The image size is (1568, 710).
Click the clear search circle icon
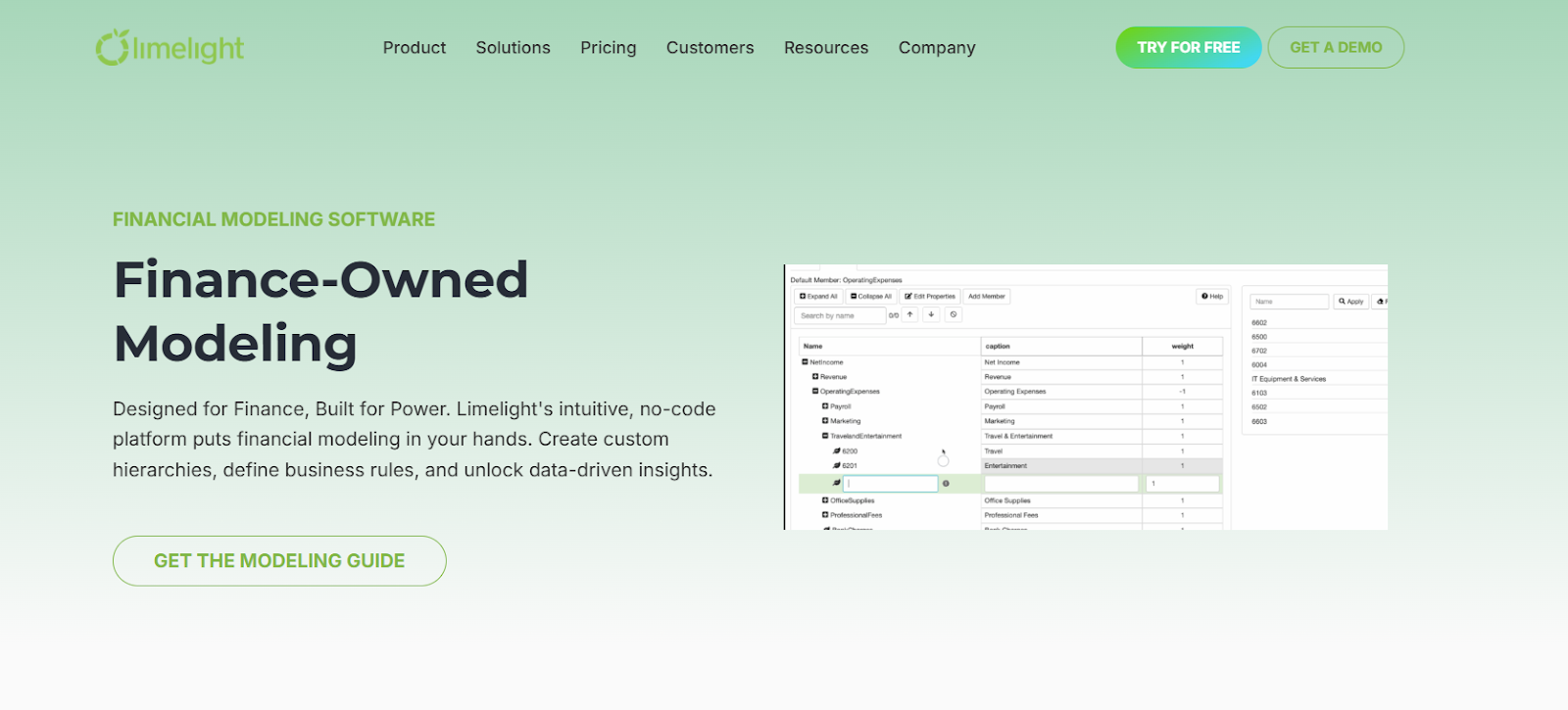tap(954, 314)
